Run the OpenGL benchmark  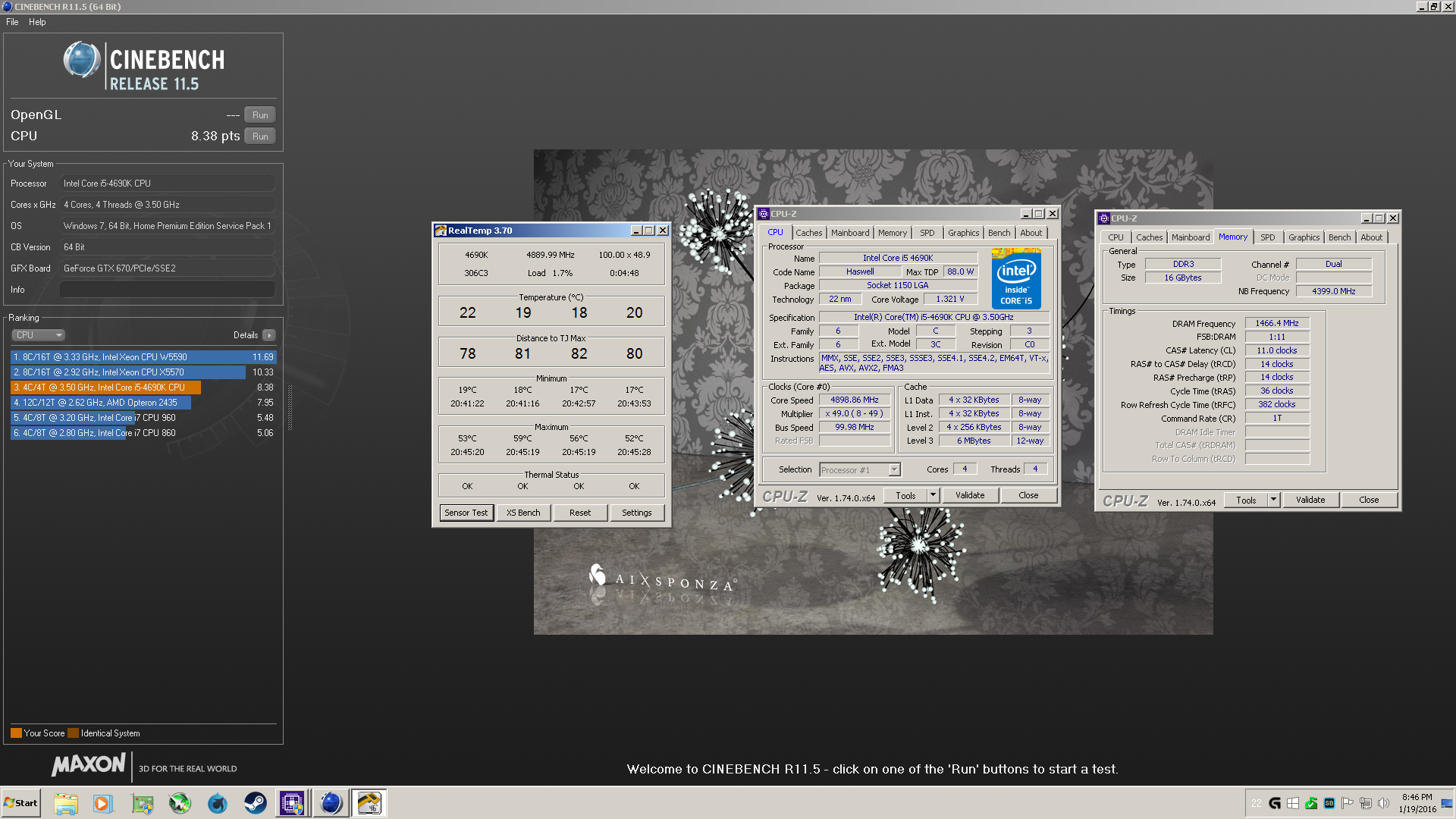click(260, 115)
